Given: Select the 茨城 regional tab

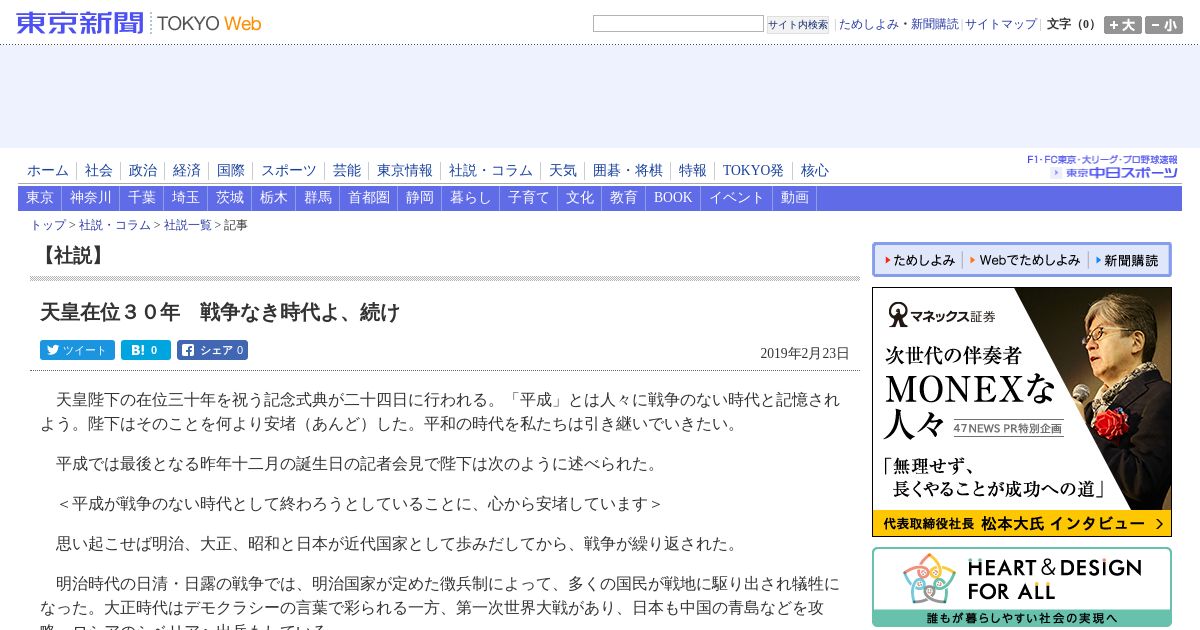Looking at the screenshot, I should (230, 198).
